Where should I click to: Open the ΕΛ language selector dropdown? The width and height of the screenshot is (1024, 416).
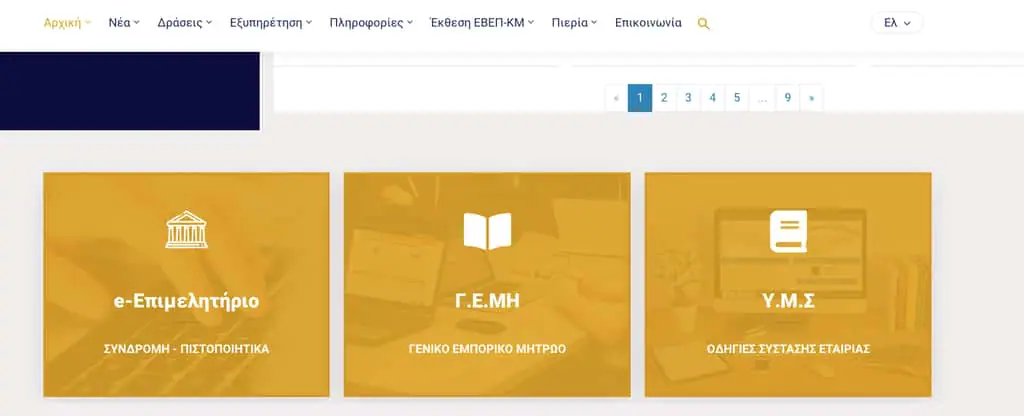(896, 22)
